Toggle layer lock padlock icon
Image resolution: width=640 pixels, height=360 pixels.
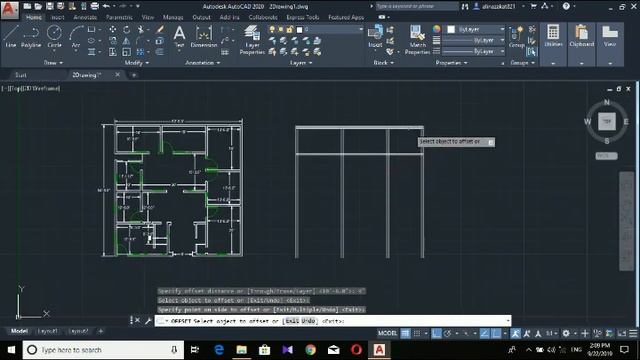(x=290, y=29)
